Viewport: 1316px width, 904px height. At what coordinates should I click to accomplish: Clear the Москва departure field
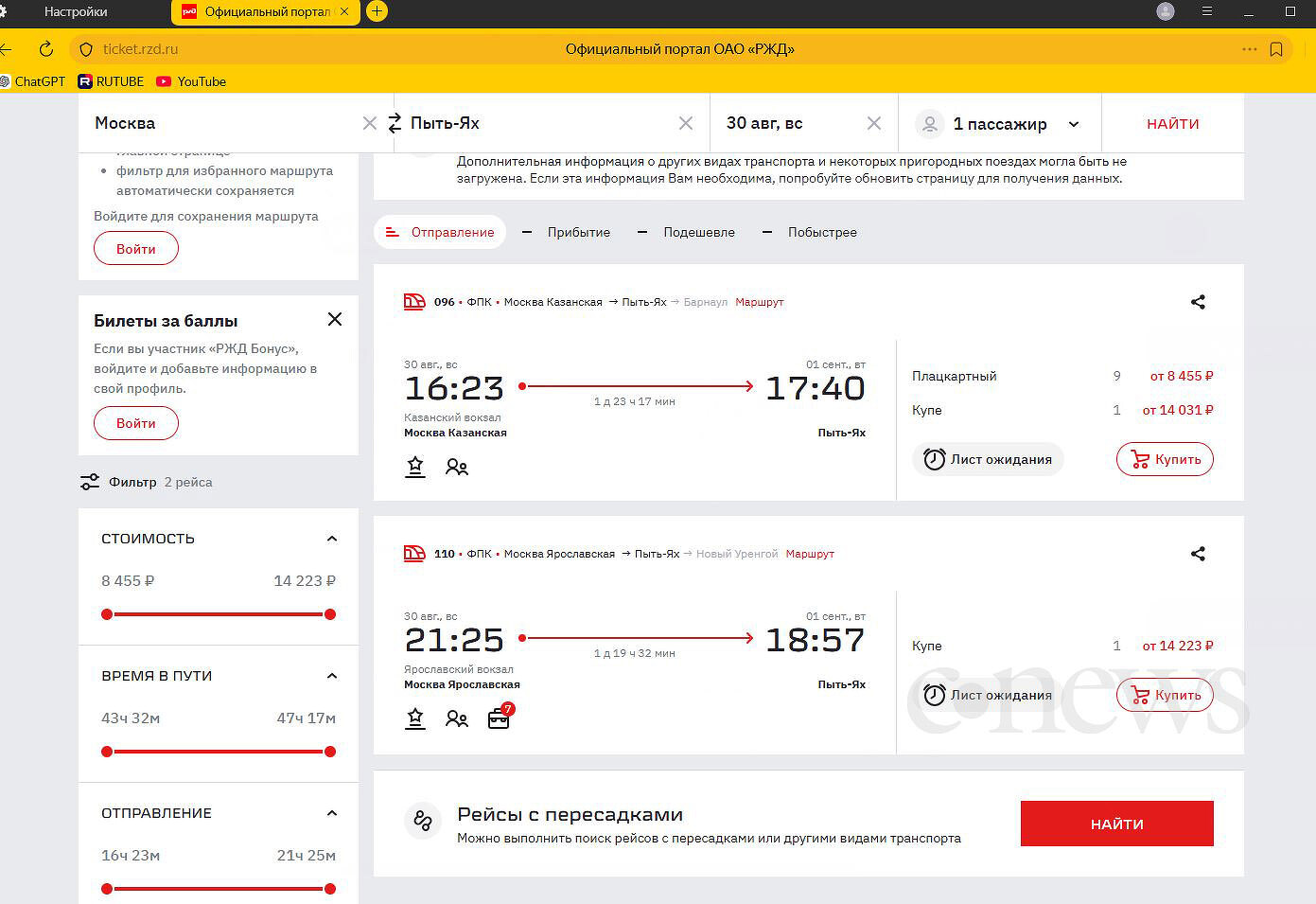tap(370, 123)
